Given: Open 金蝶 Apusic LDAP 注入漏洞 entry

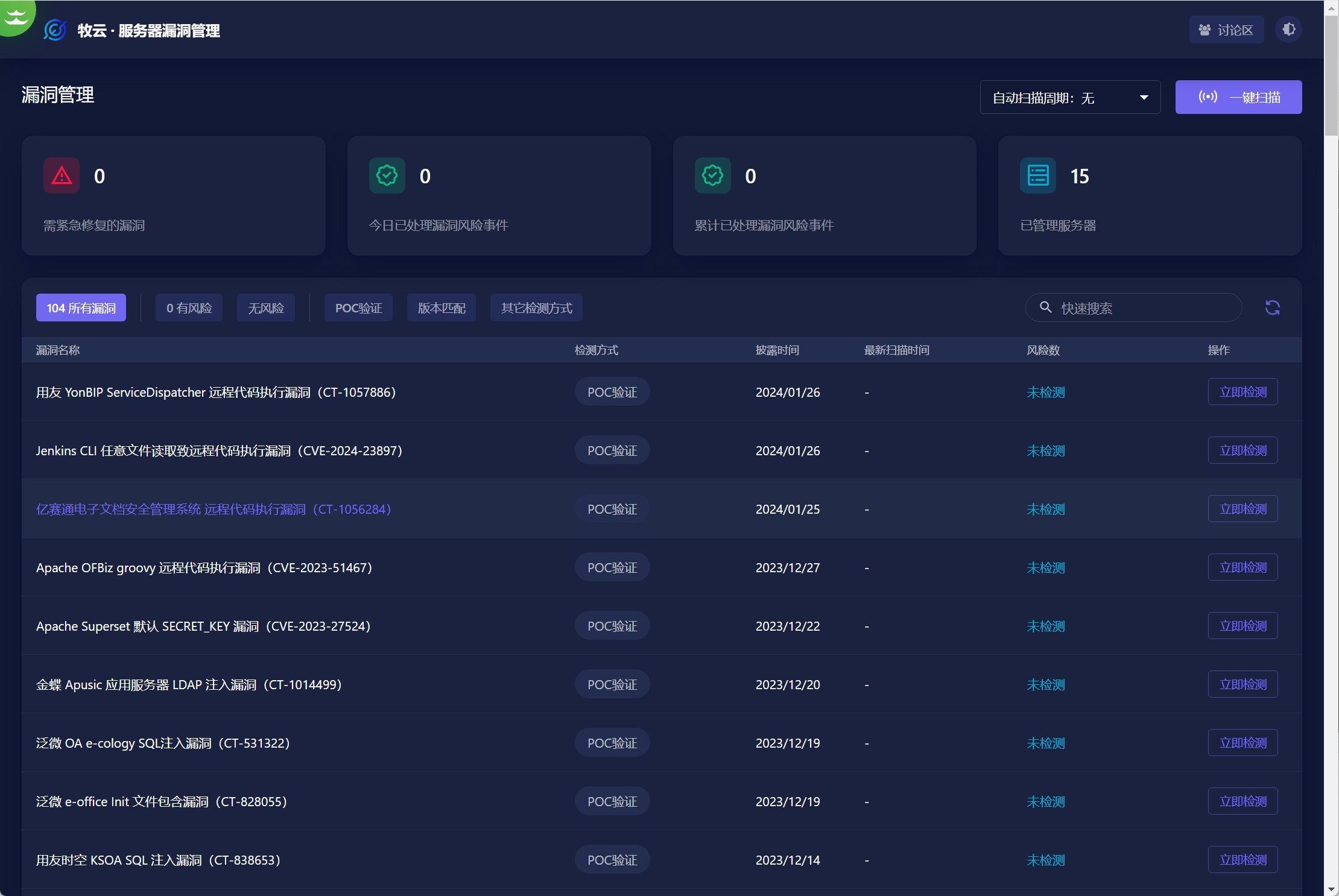Looking at the screenshot, I should tap(189, 685).
